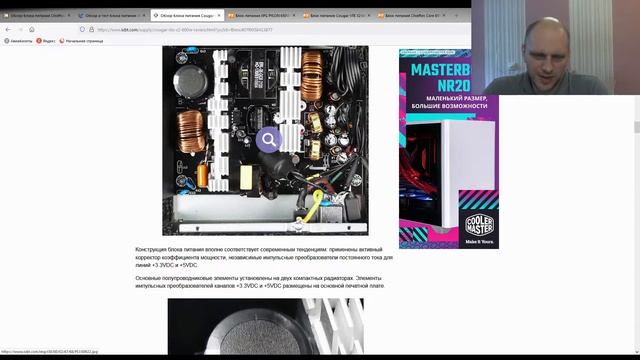640x360 pixels.
Task: Close the XPG PYLON tab
Action: (294, 16)
